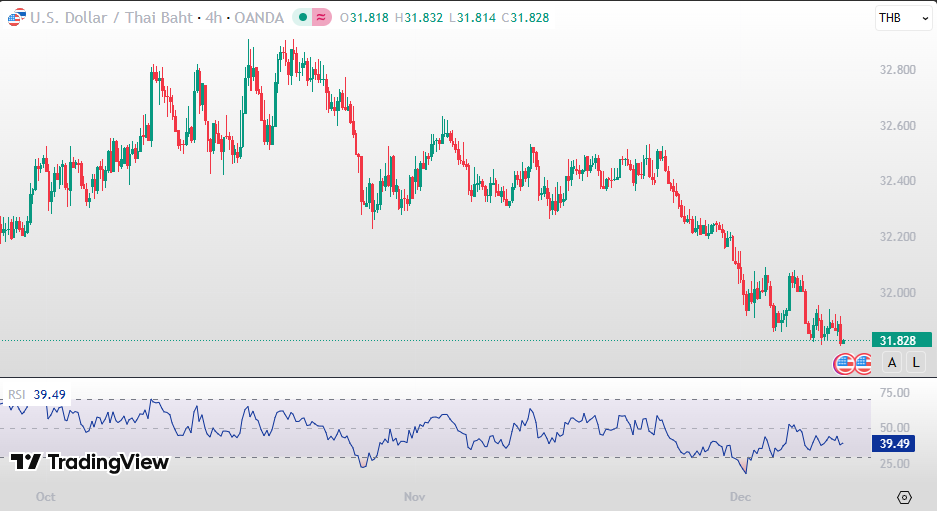Toggle auto scale with the A button
Image resolution: width=937 pixels, height=511 pixels.
[891, 363]
